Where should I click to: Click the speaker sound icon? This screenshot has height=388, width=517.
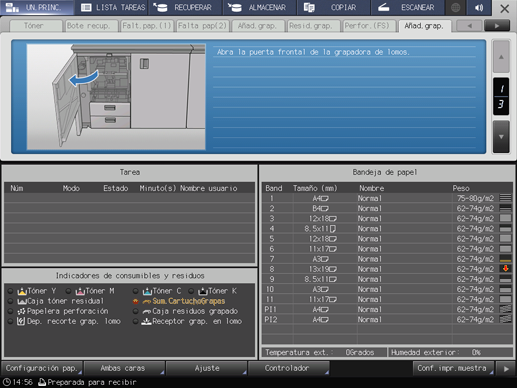[479, 7]
